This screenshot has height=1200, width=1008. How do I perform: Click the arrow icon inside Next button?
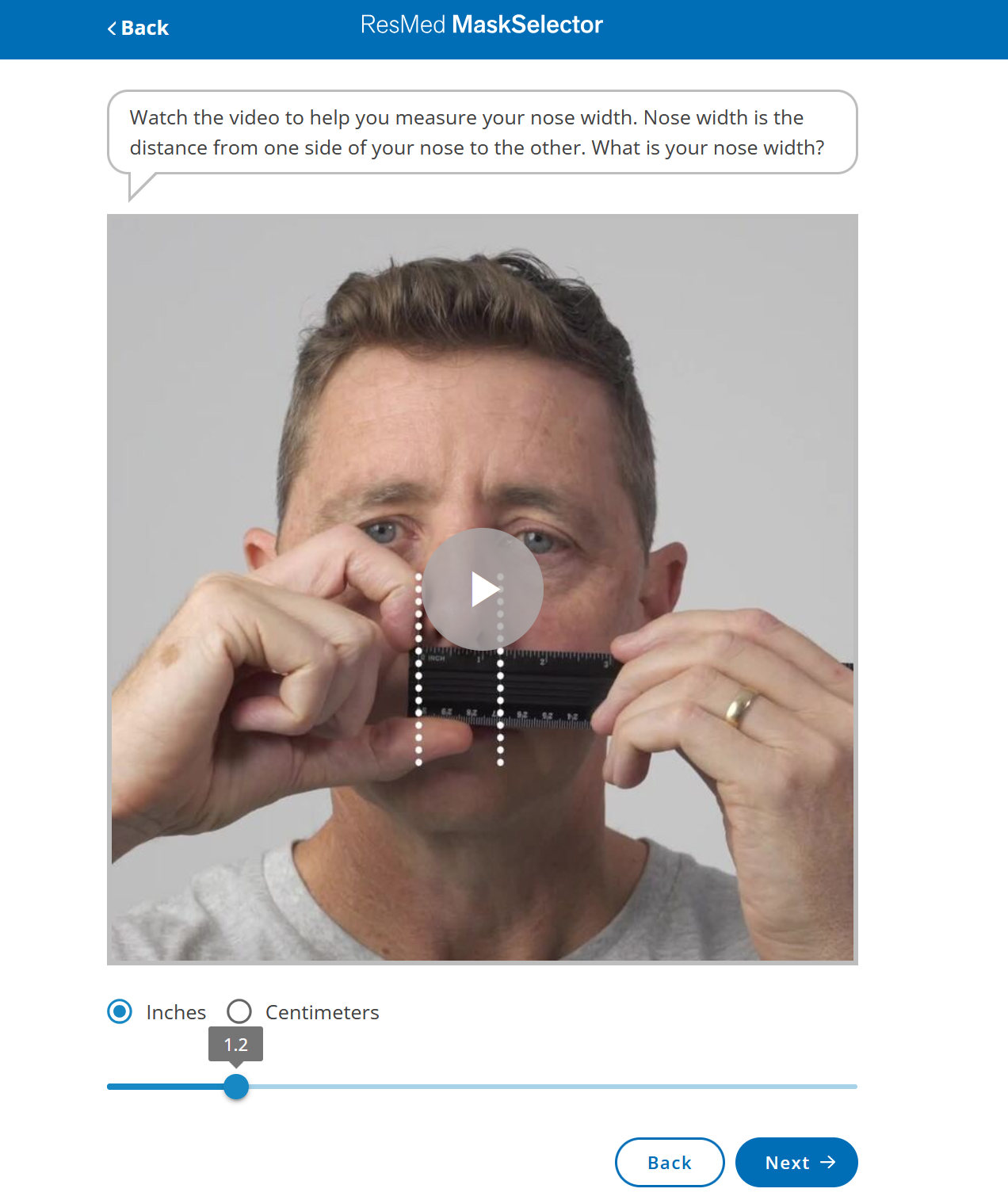click(x=828, y=1162)
